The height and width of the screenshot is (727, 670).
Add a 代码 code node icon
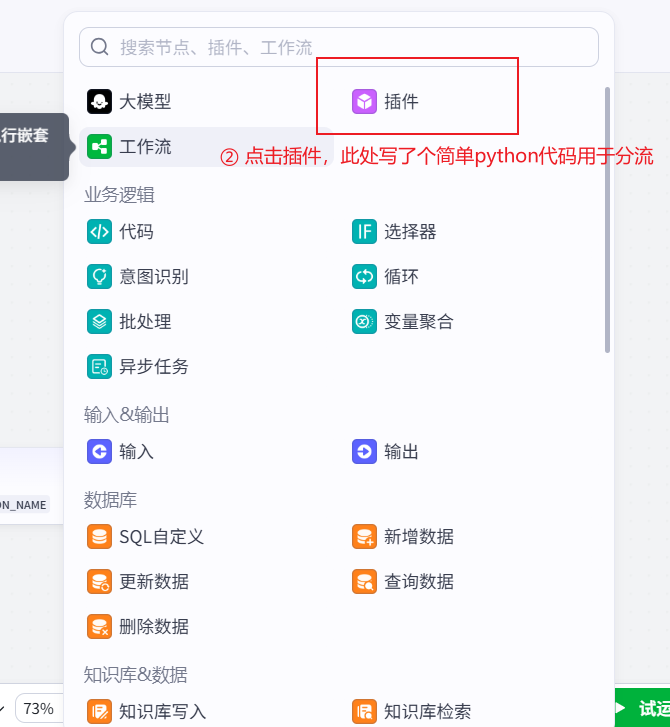[x=99, y=231]
